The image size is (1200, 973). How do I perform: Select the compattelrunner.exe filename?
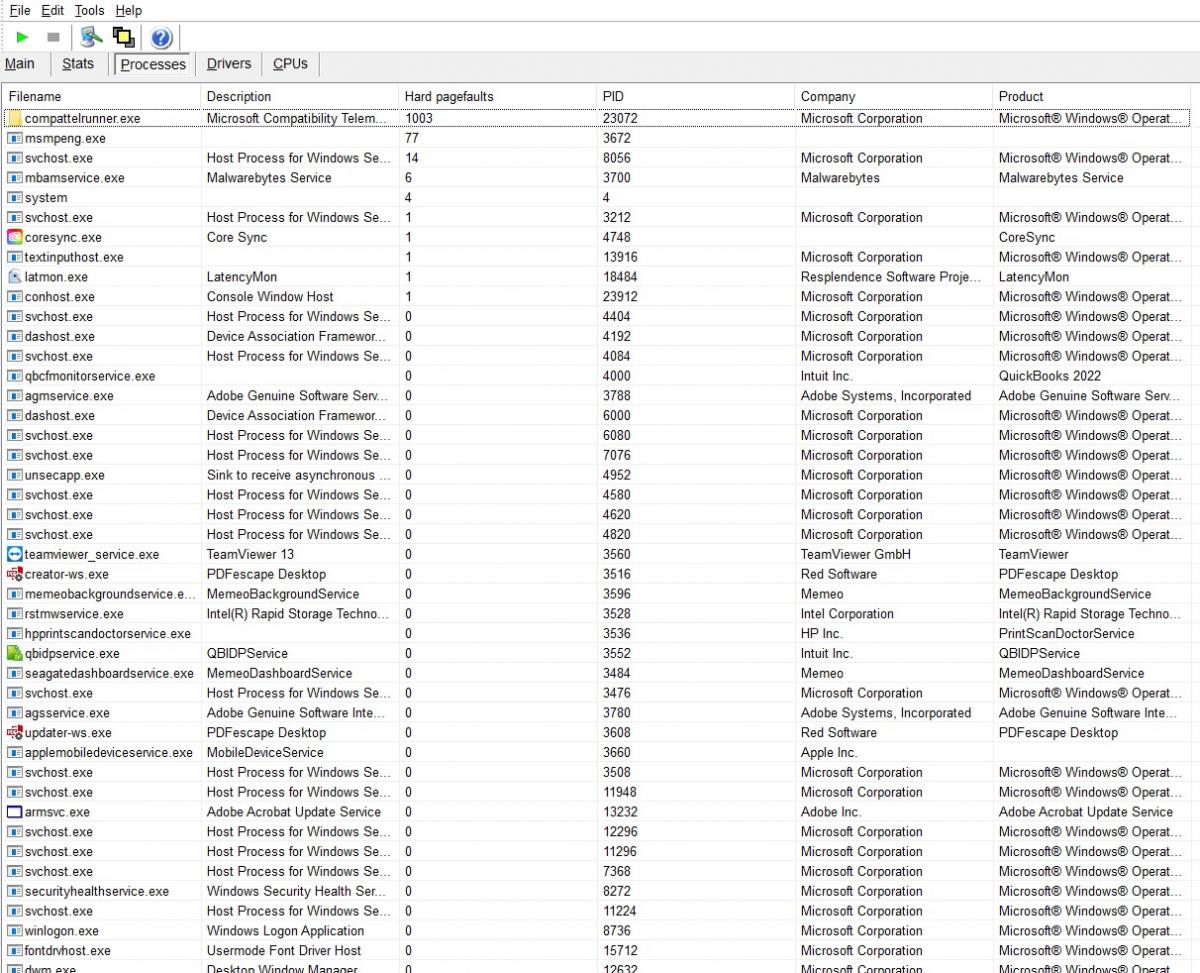click(x=82, y=118)
